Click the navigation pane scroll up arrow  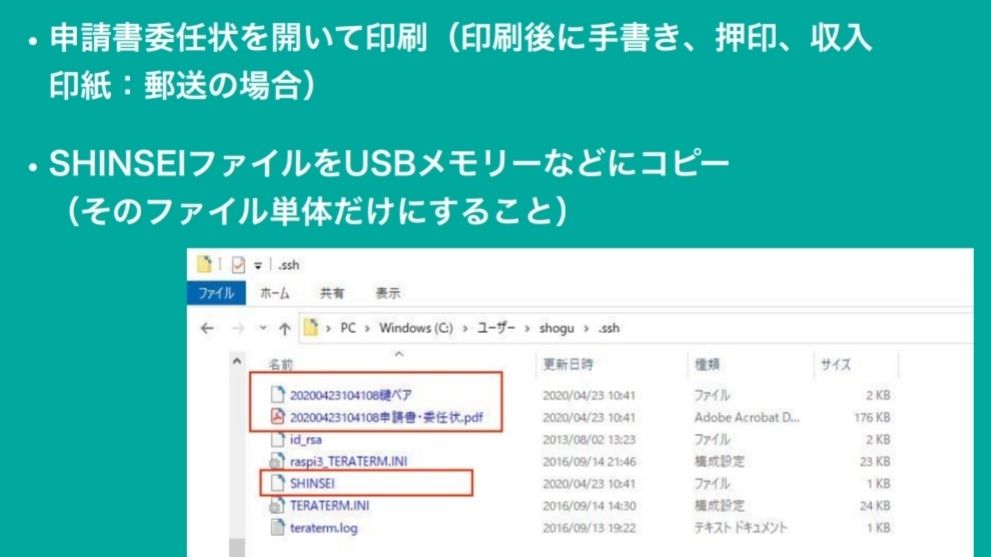237,362
